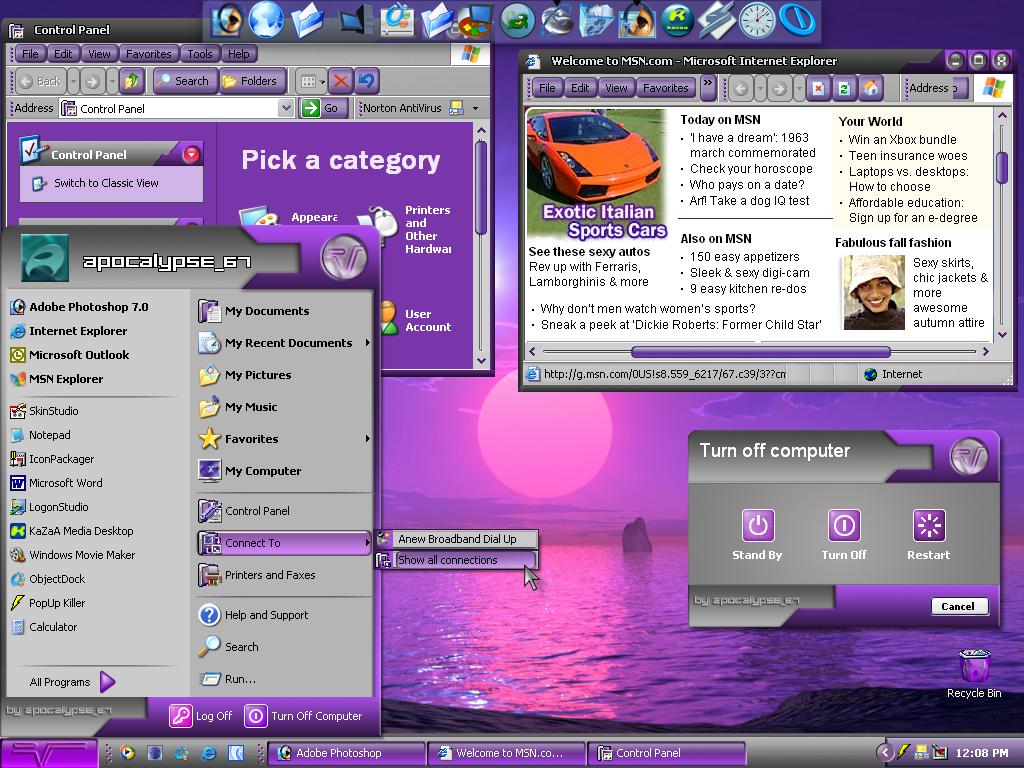Click the Stop icon in Internet Explorer toolbar

[x=818, y=88]
